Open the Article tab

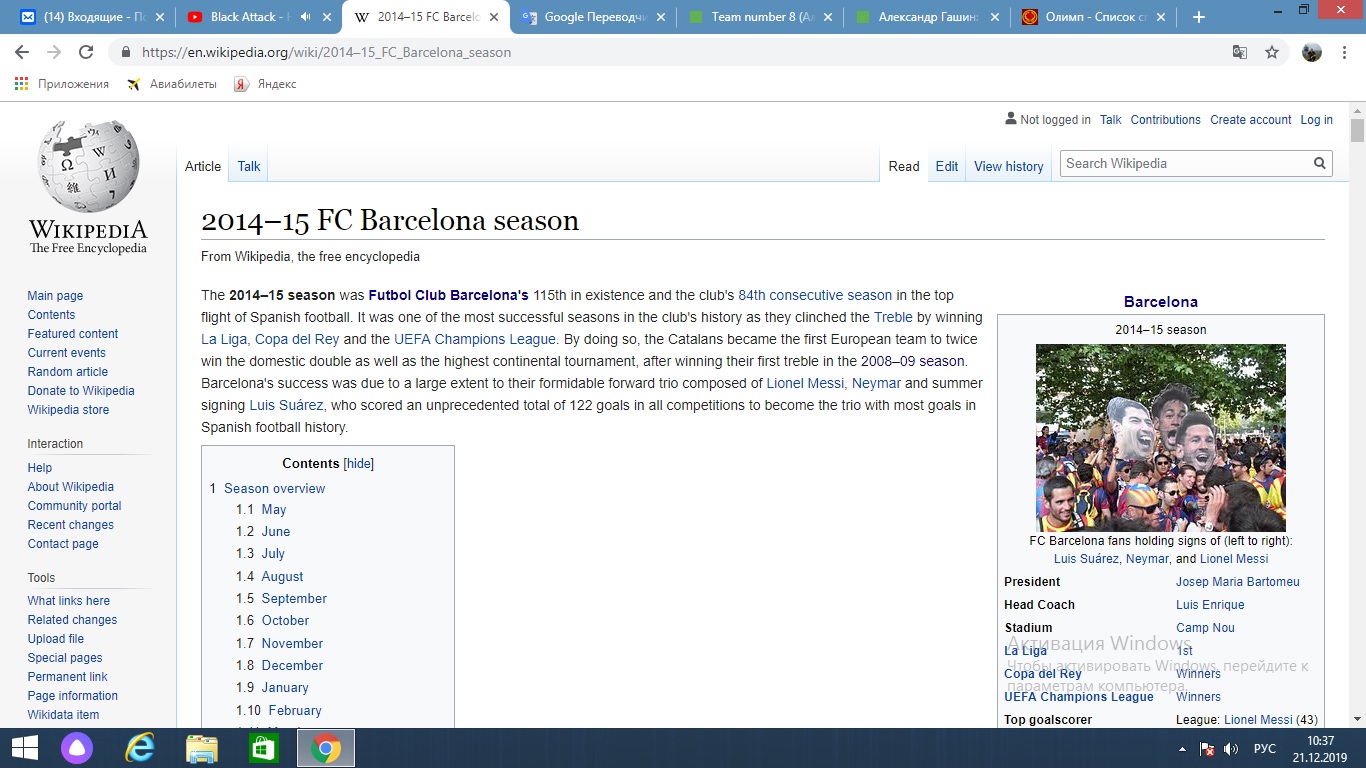[x=203, y=166]
